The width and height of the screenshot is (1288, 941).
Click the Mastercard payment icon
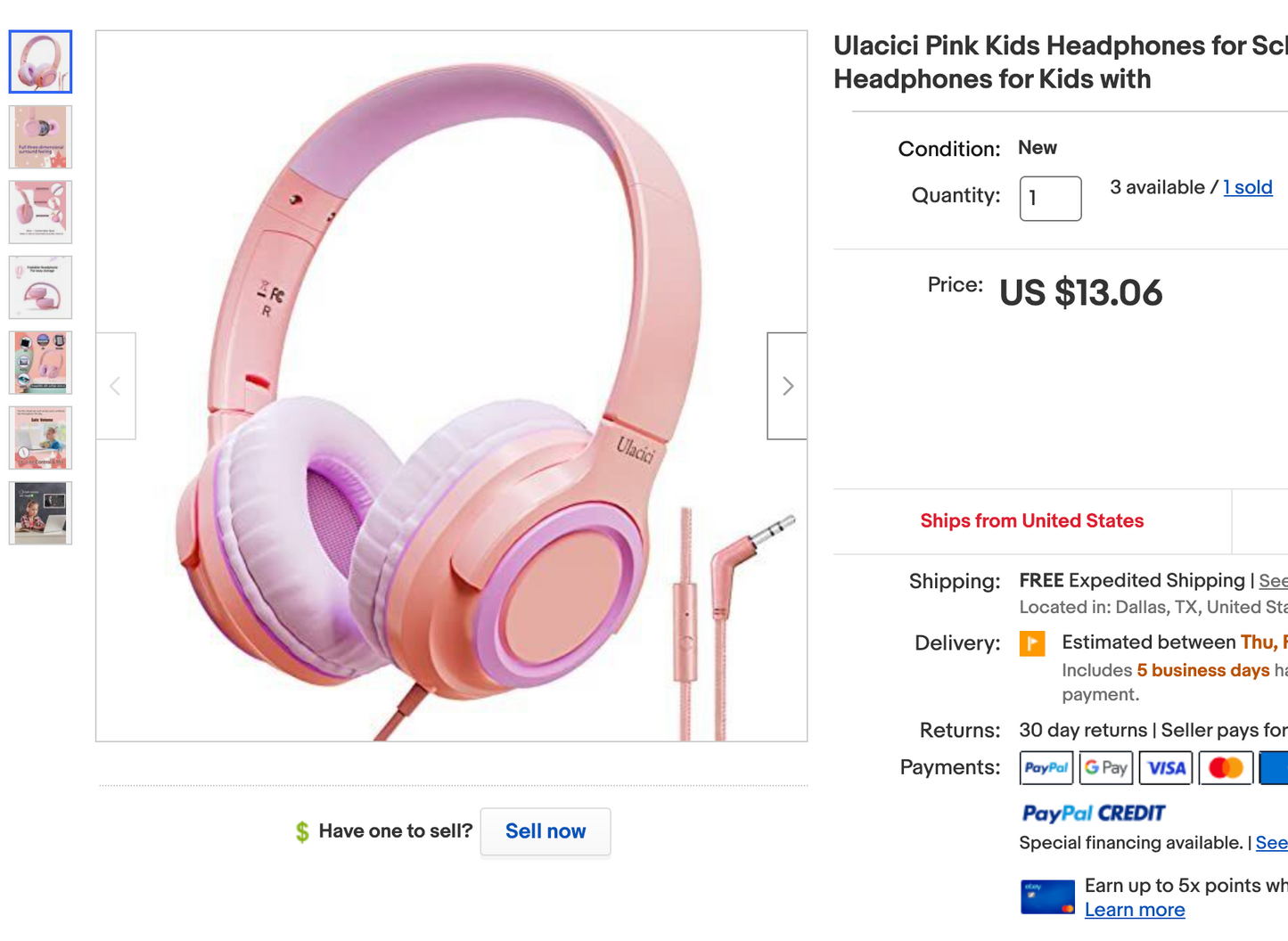(1226, 767)
